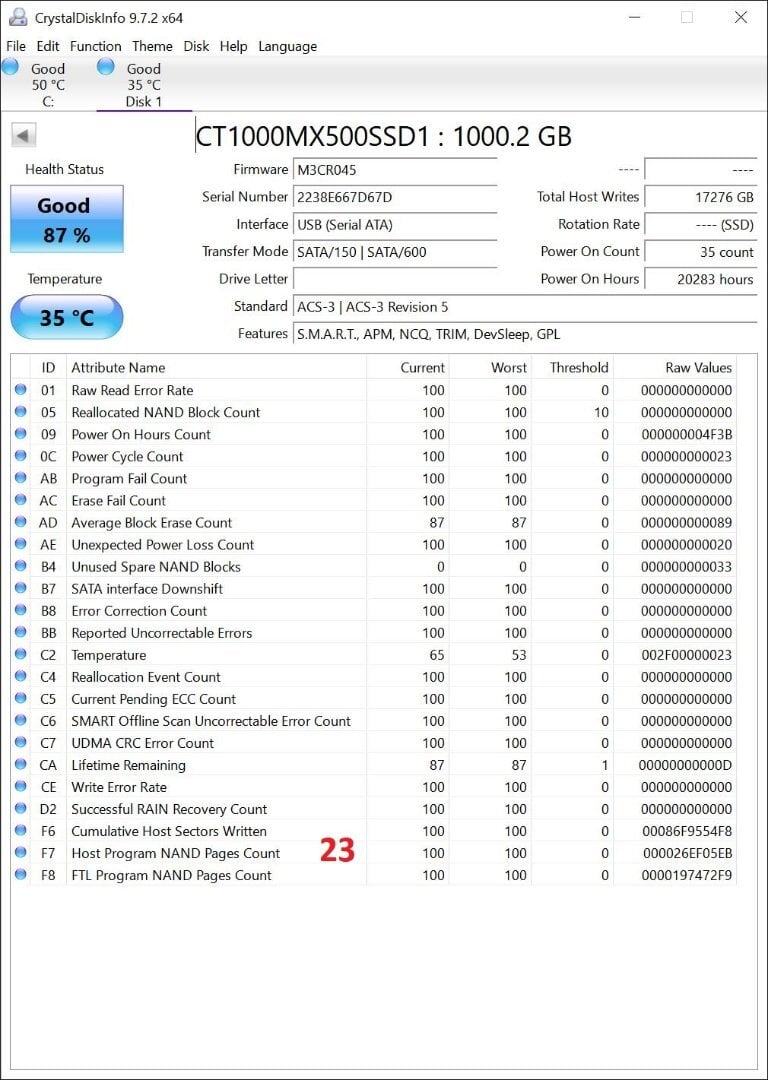Click status dot for UDMA CRC Error Count

tap(21, 742)
